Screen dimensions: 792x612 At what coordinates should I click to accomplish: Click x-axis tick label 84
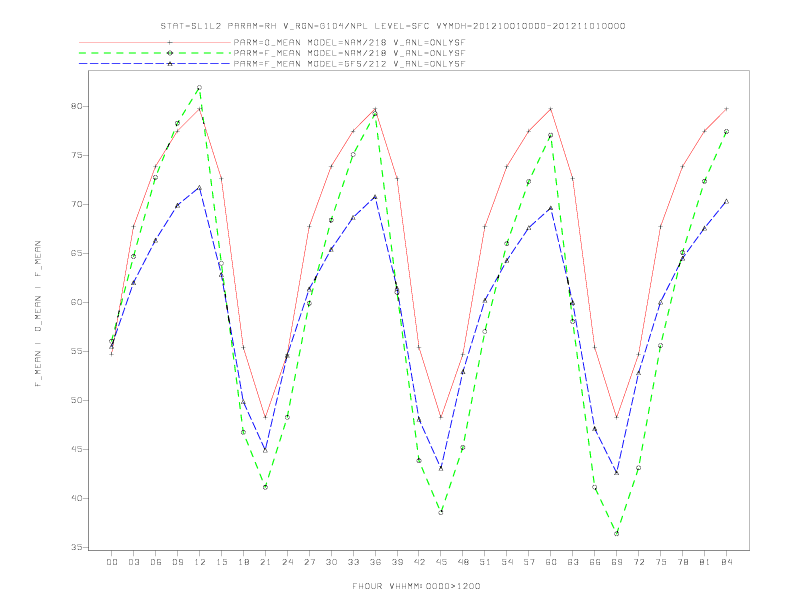(x=726, y=562)
